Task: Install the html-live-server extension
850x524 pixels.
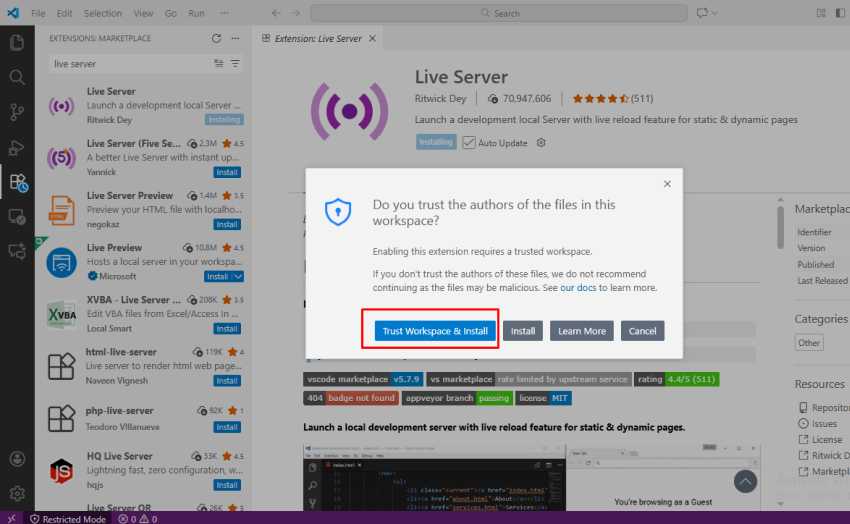Action: 227,380
